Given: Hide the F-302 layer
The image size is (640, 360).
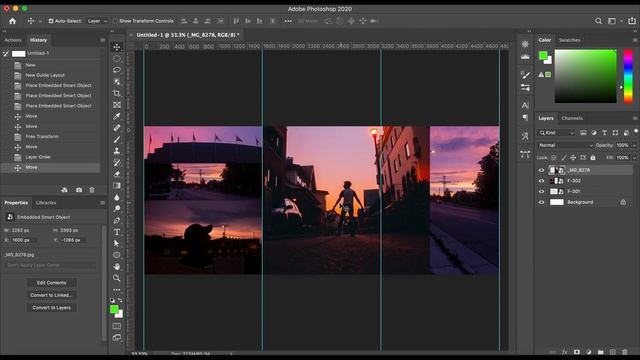Looking at the screenshot, I should tap(542, 181).
